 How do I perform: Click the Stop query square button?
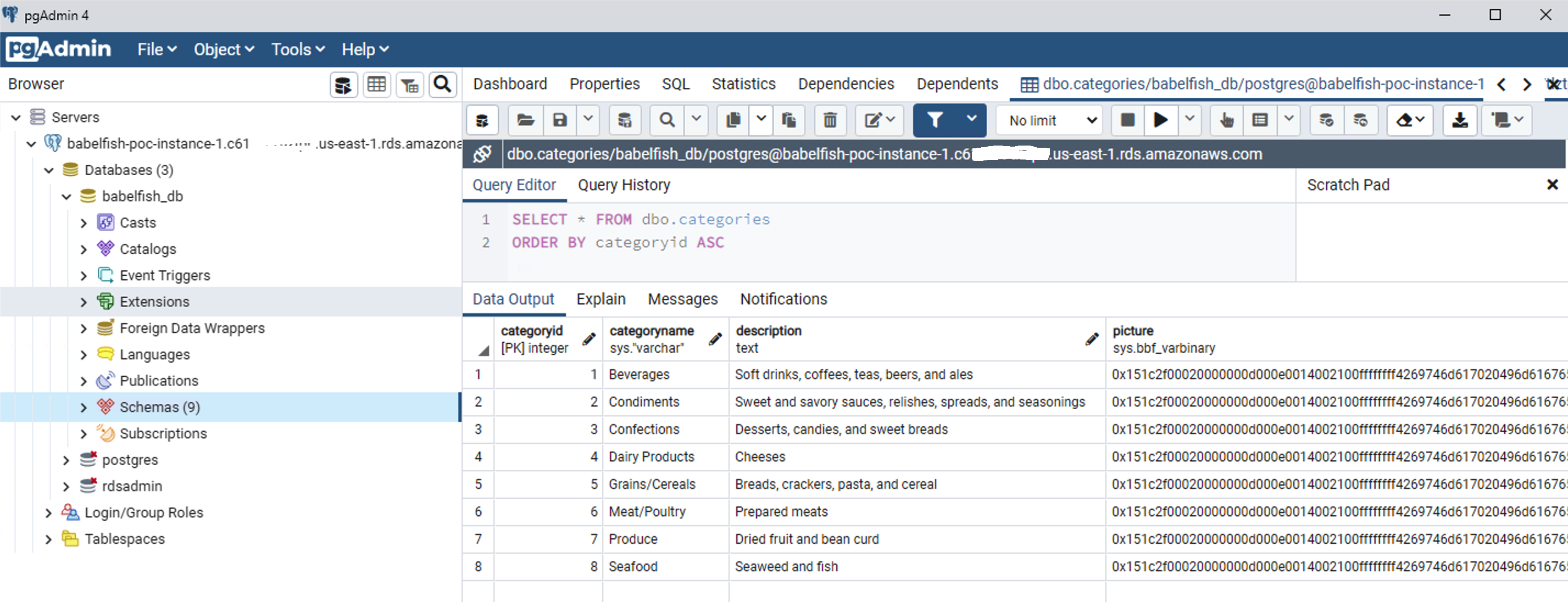[x=1127, y=120]
